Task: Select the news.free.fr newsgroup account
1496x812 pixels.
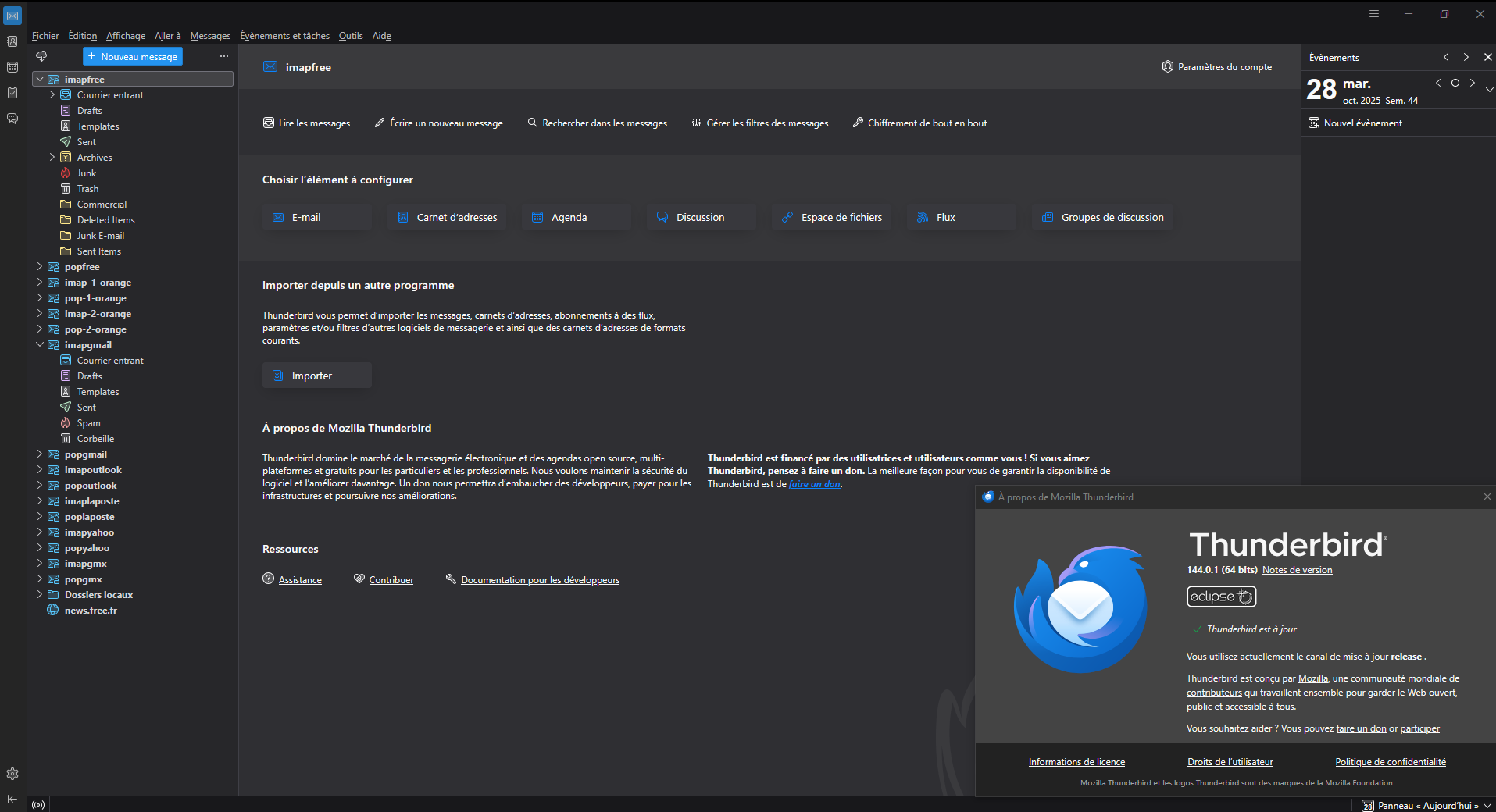Action: [x=91, y=611]
